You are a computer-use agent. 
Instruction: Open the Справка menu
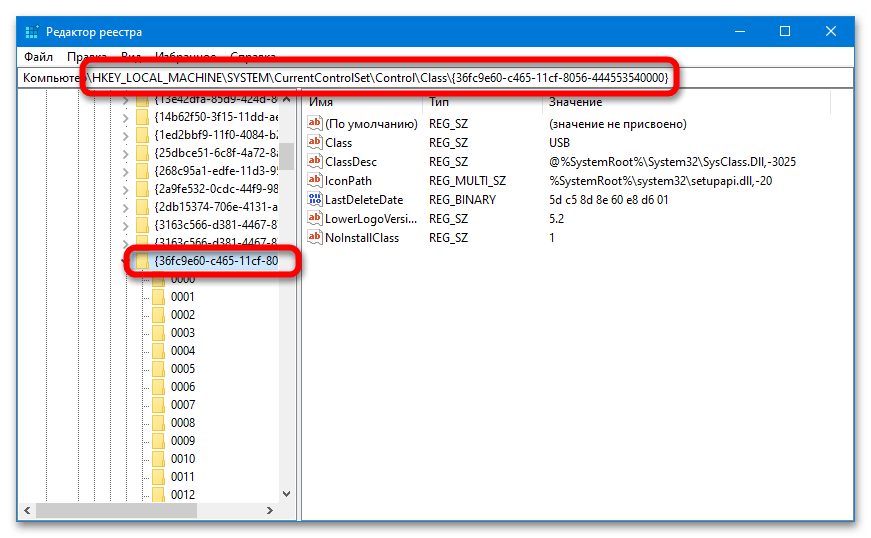click(x=253, y=57)
